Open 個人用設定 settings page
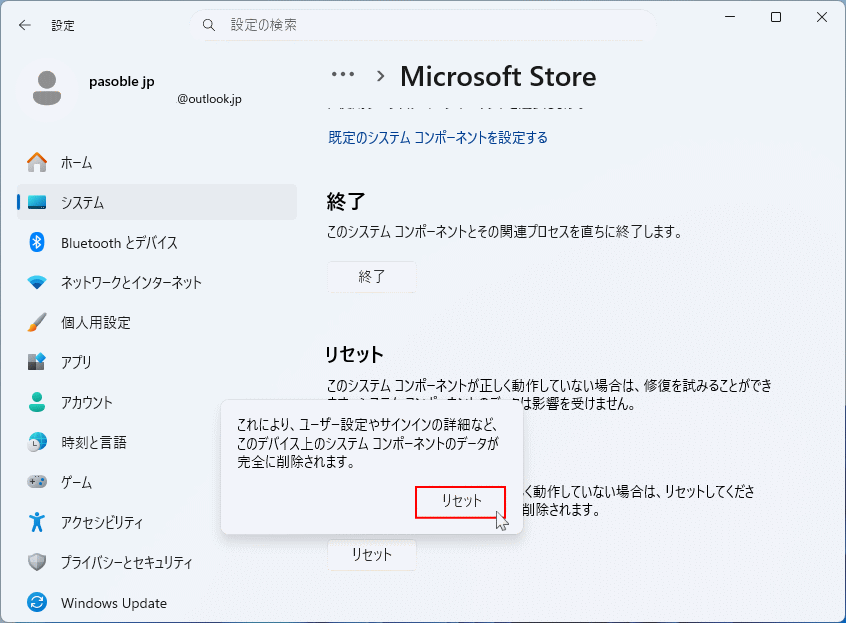Image resolution: width=846 pixels, height=623 pixels. (95, 323)
